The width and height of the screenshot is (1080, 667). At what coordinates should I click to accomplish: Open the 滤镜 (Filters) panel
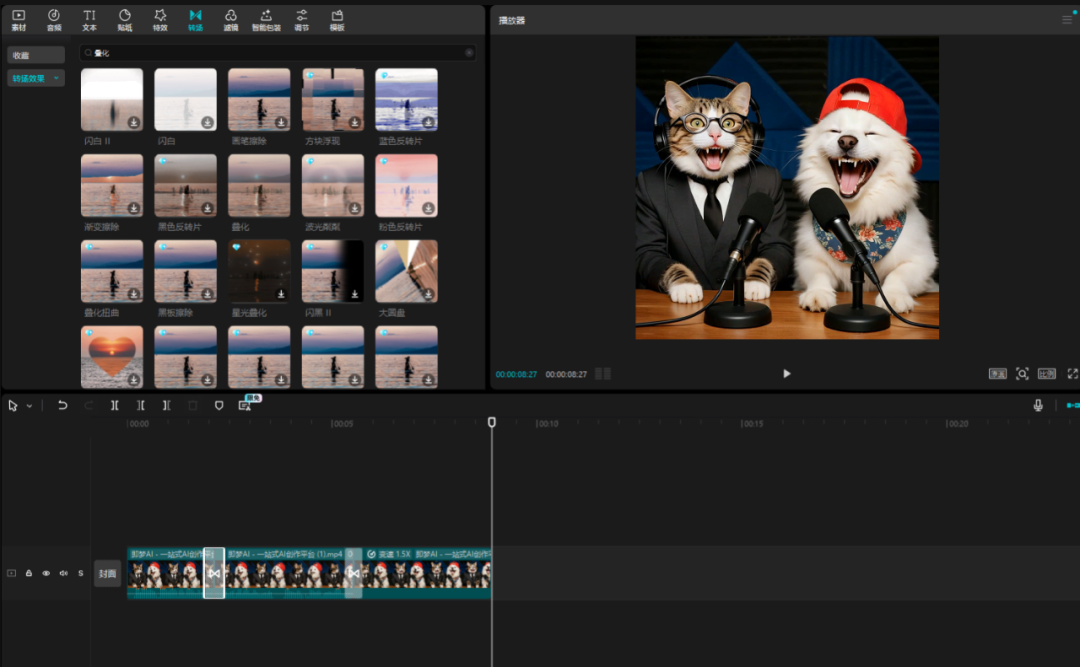point(231,20)
